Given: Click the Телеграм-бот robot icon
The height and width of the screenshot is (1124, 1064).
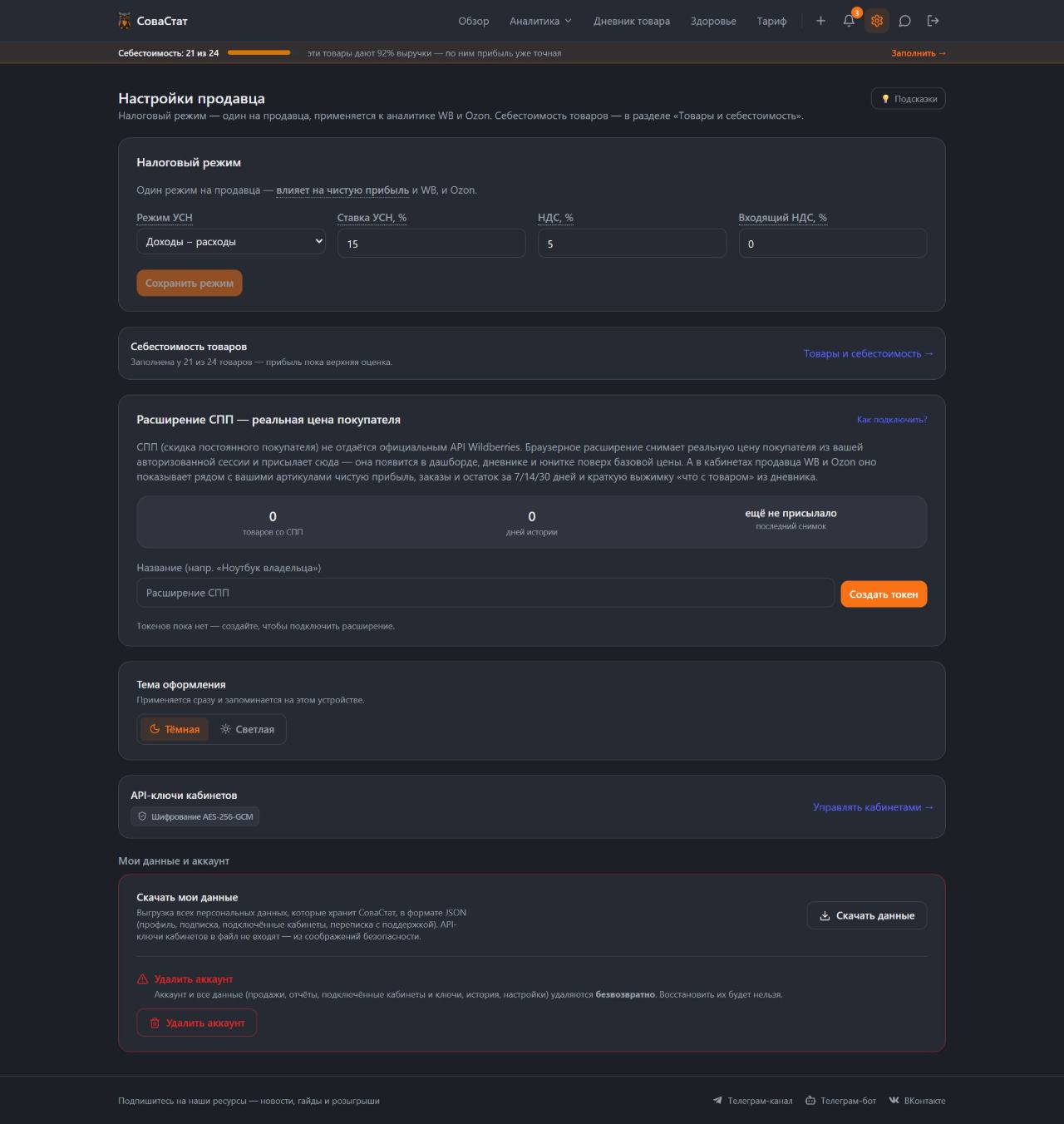Looking at the screenshot, I should [810, 1101].
